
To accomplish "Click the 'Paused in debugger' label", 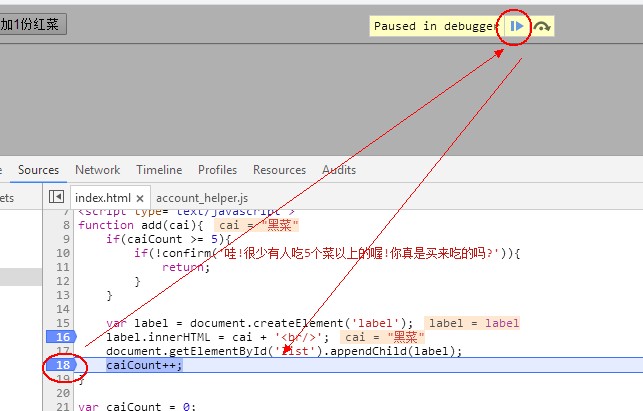I will point(434,27).
